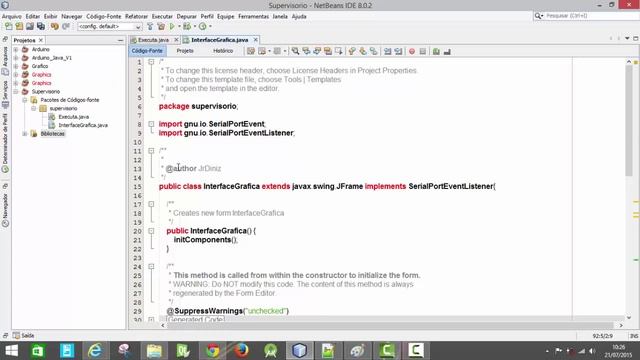Screen dimensions: 640x360
Task: Click Clean and Build Project icon
Action: 161,27
